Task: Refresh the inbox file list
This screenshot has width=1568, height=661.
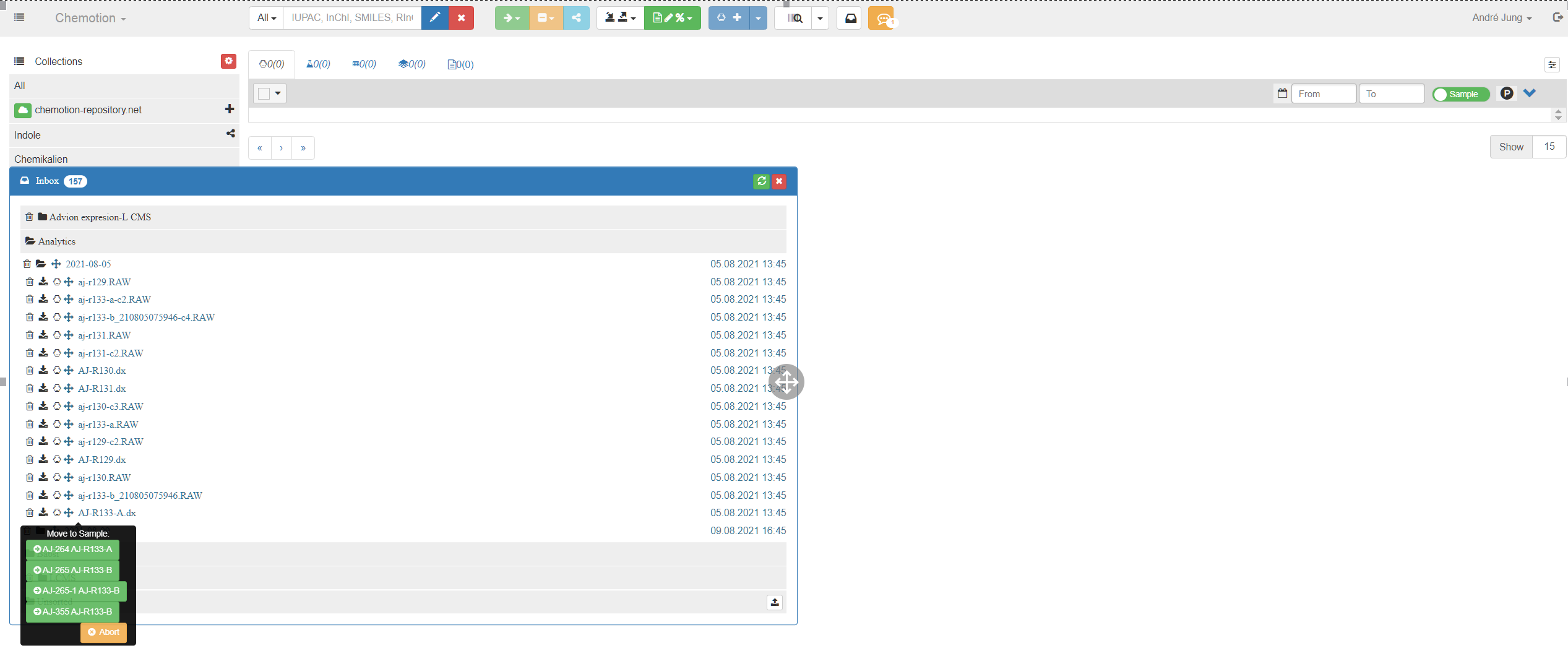Action: [x=761, y=181]
